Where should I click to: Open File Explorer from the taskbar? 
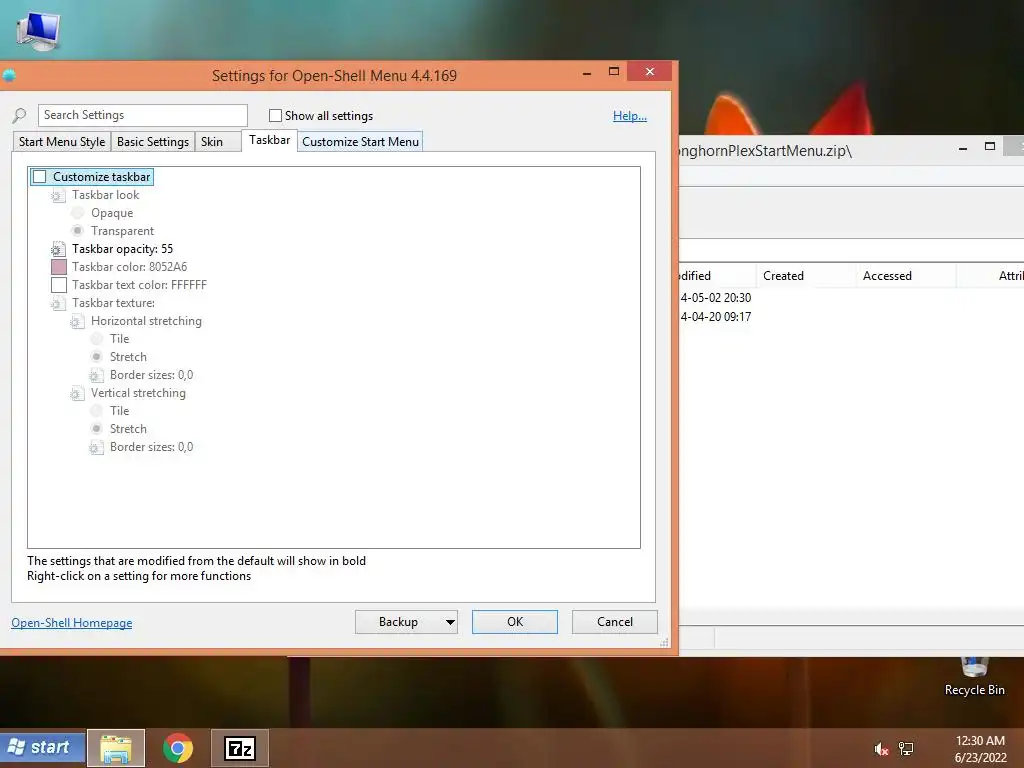[116, 748]
